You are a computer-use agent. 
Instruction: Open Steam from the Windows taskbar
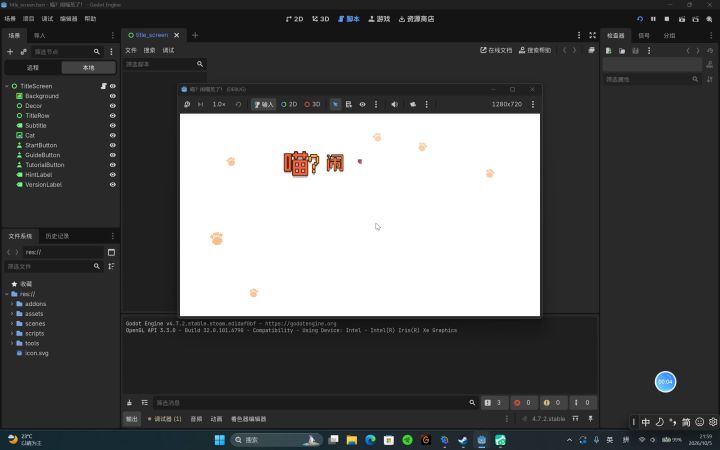tap(463, 440)
